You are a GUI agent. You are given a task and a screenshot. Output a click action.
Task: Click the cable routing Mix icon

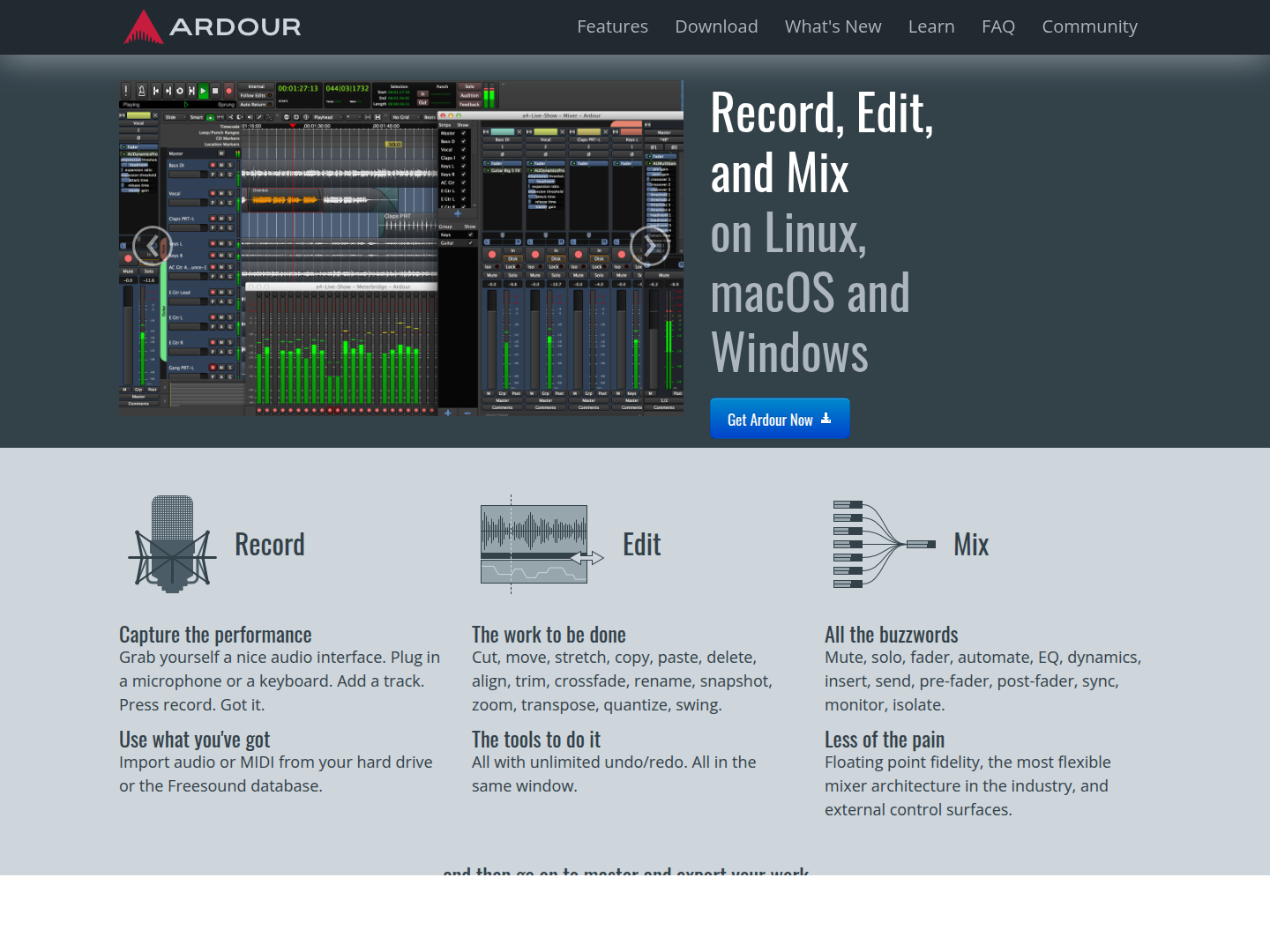(x=885, y=544)
